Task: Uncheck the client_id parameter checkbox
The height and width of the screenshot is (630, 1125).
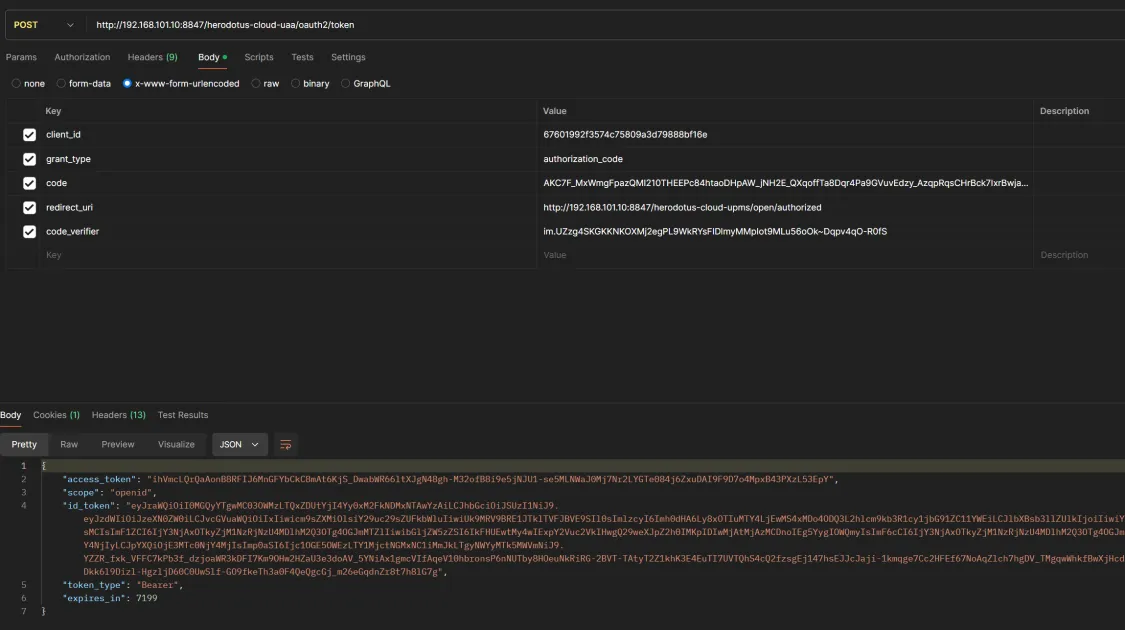Action: [x=29, y=135]
